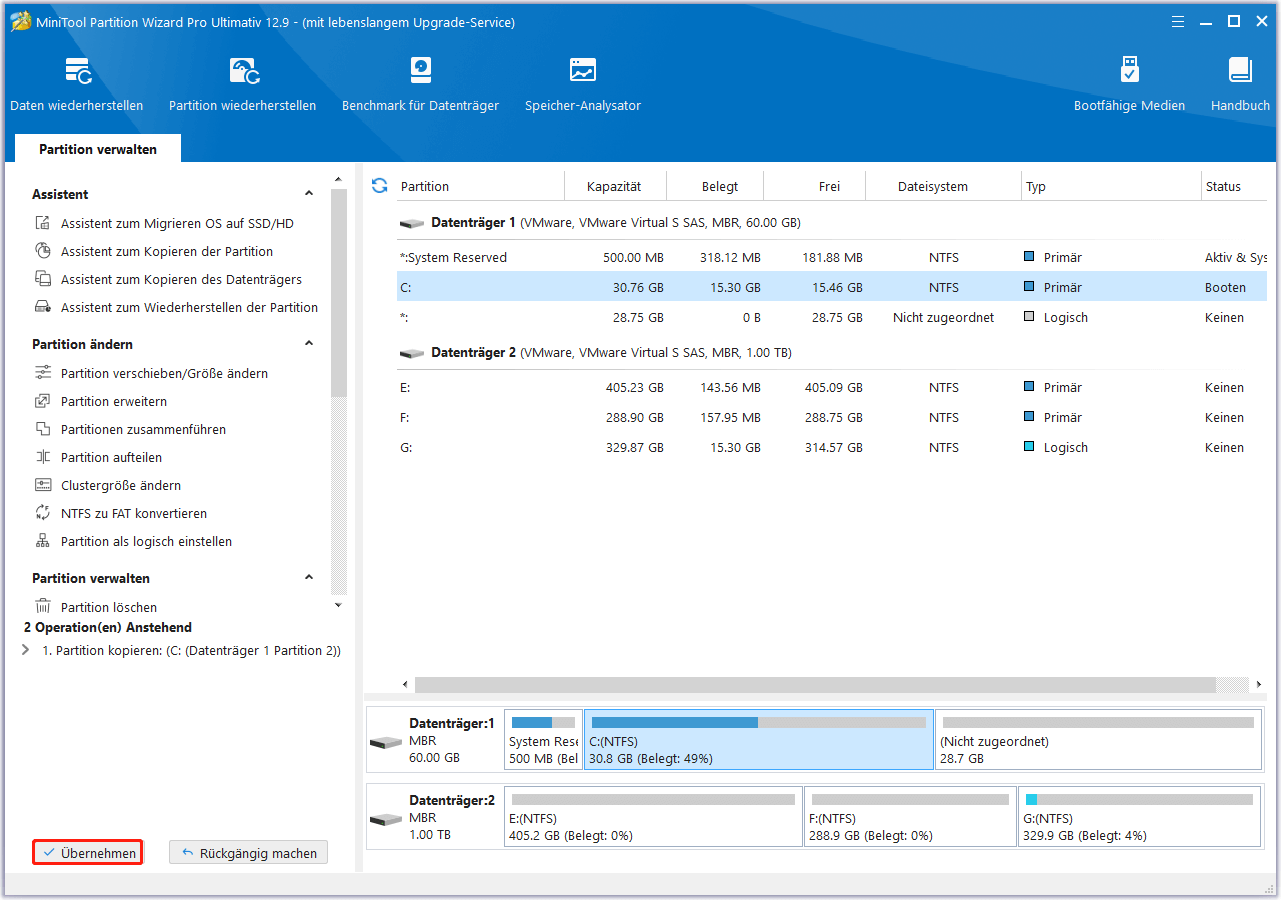Click 405.23 GB capacity of E:
The image size is (1281, 901).
coord(634,388)
